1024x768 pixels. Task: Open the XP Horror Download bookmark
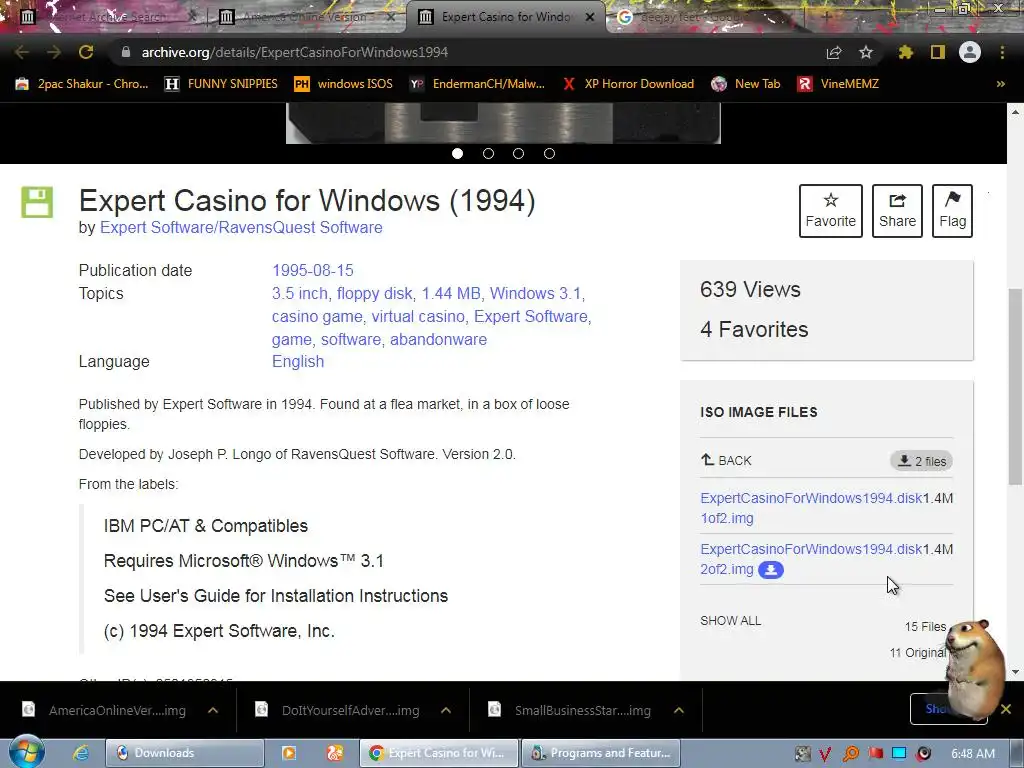pos(628,84)
